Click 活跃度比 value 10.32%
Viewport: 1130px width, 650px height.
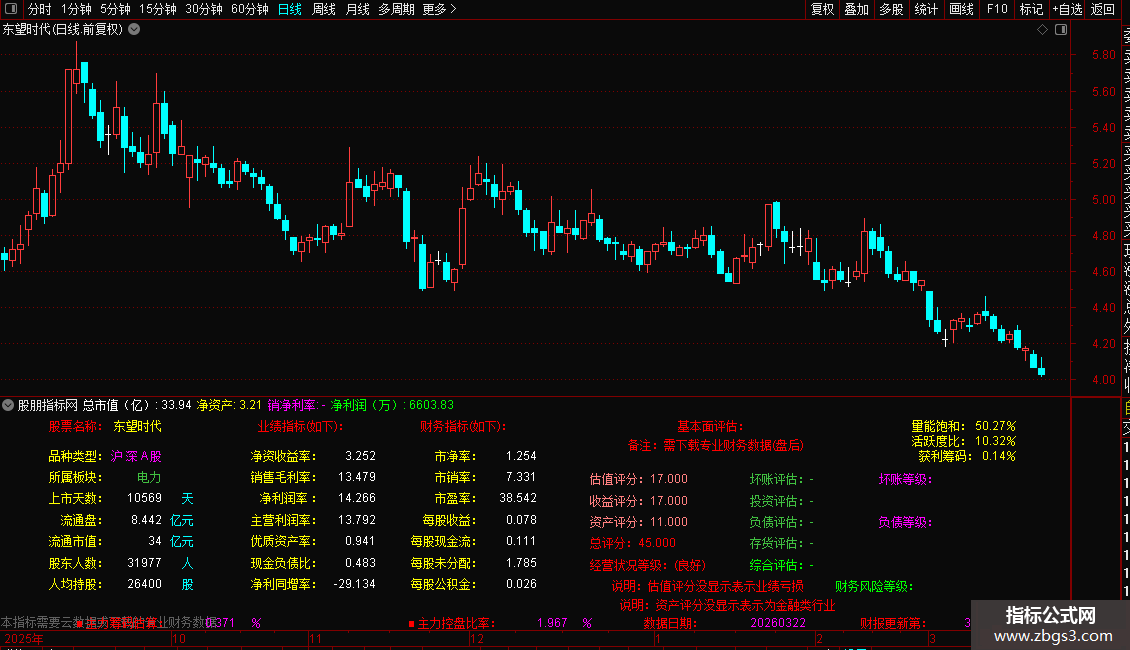pos(995,440)
